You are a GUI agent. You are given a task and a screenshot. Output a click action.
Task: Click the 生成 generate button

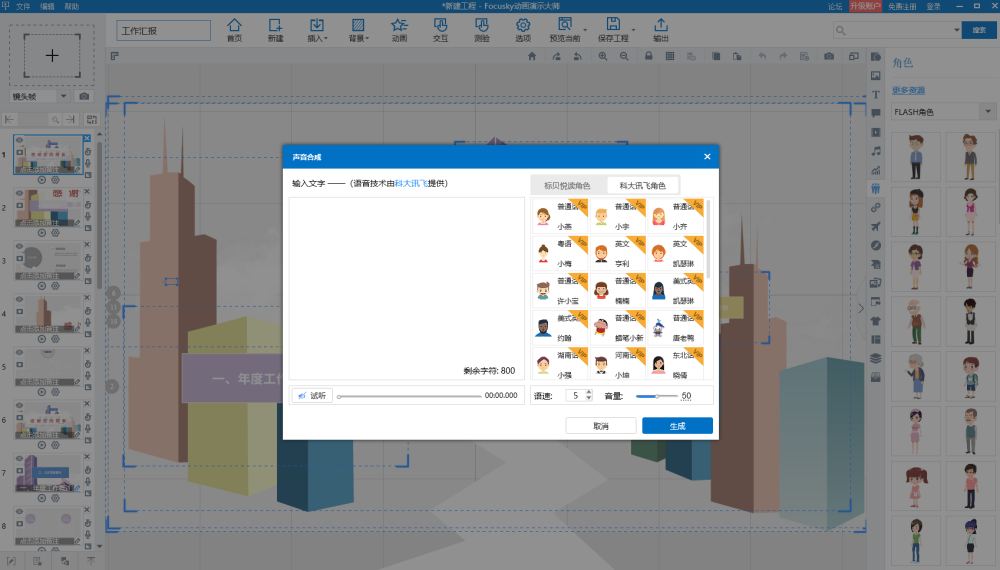(x=677, y=426)
